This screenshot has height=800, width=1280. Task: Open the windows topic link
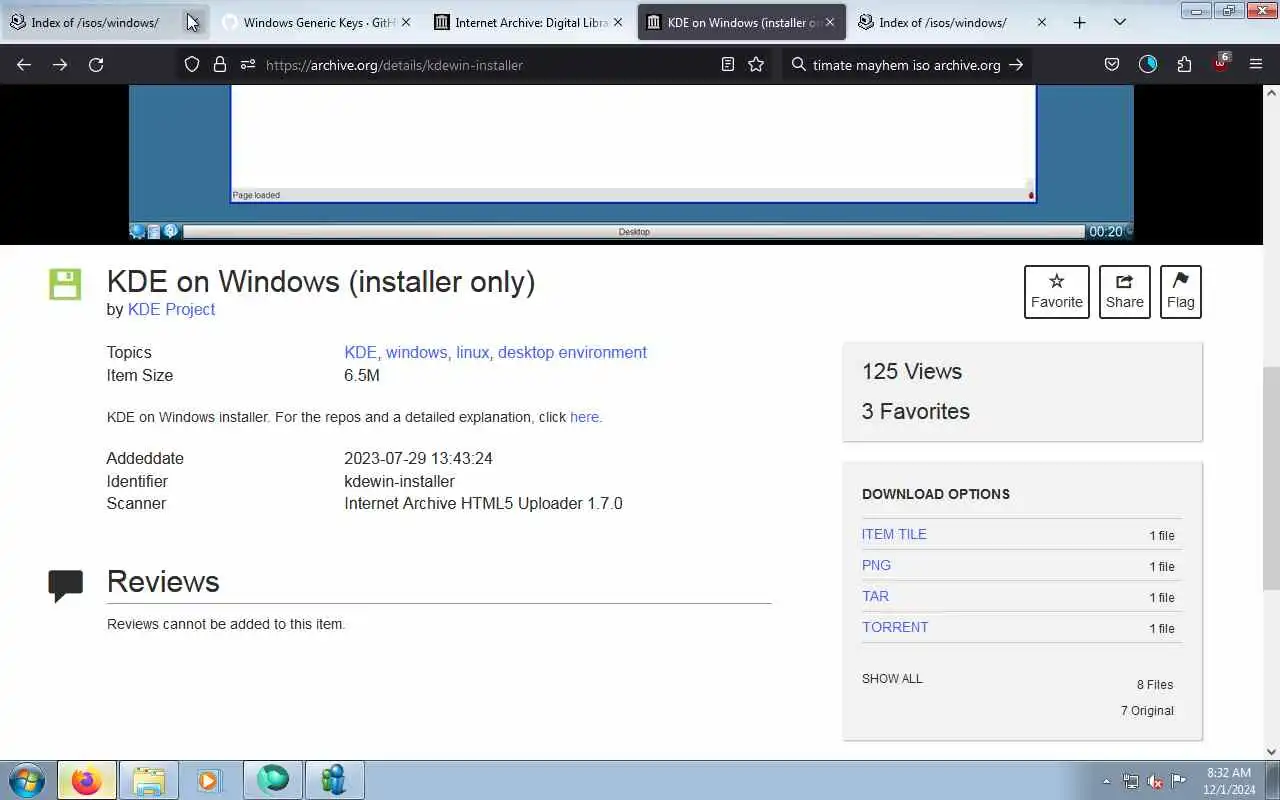coord(416,352)
